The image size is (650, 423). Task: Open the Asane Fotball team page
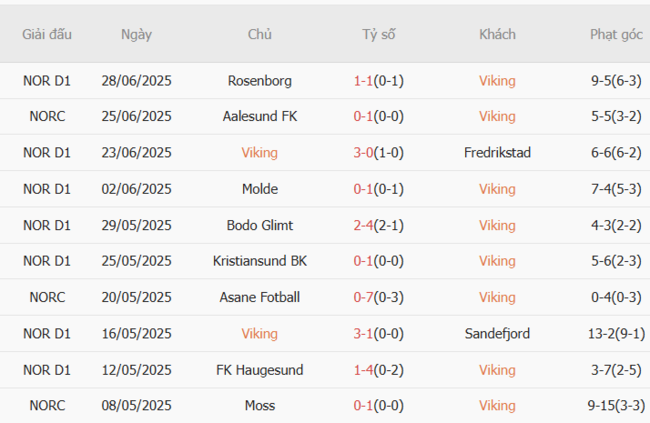[260, 297]
